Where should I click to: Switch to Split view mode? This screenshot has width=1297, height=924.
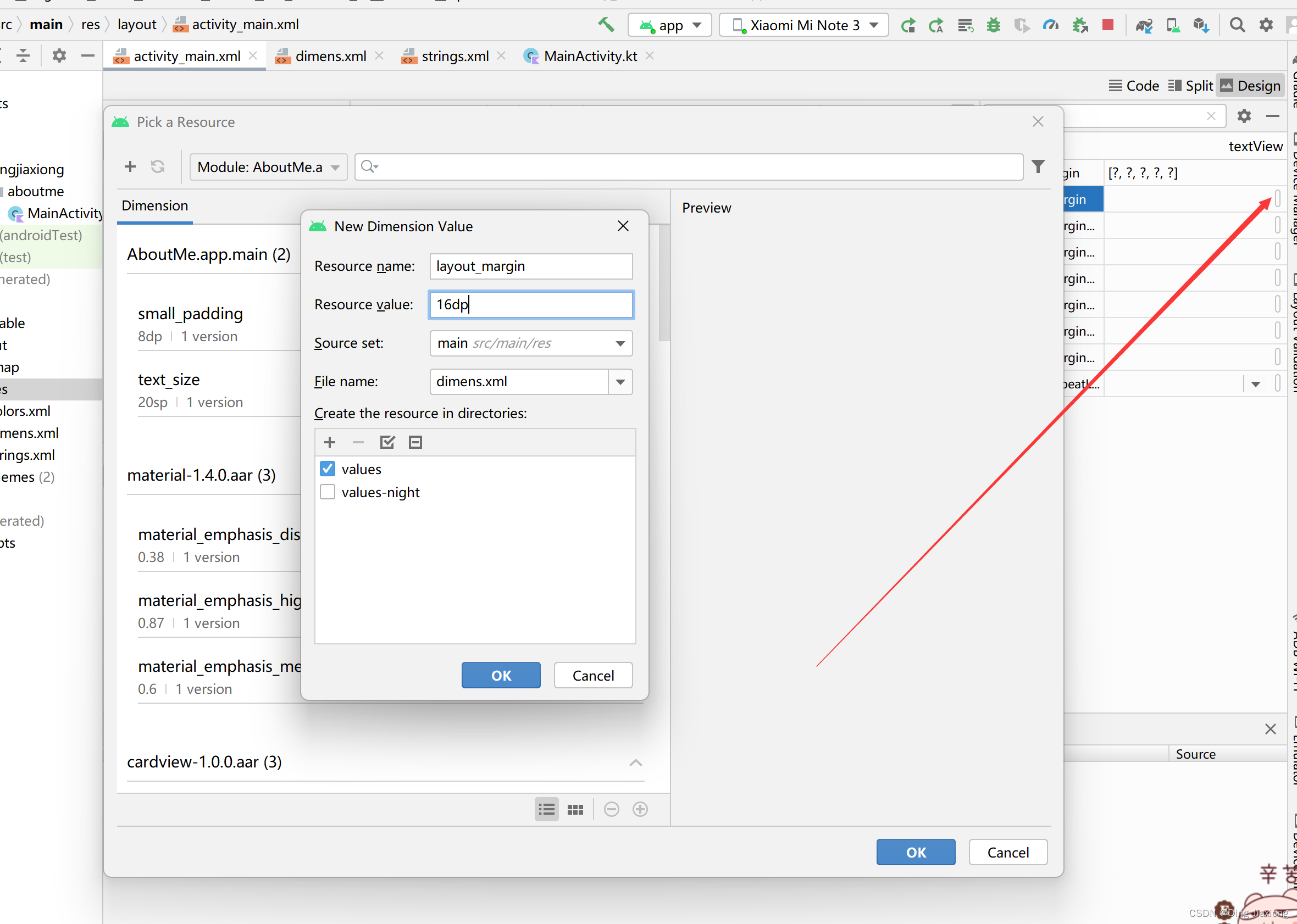point(1190,86)
